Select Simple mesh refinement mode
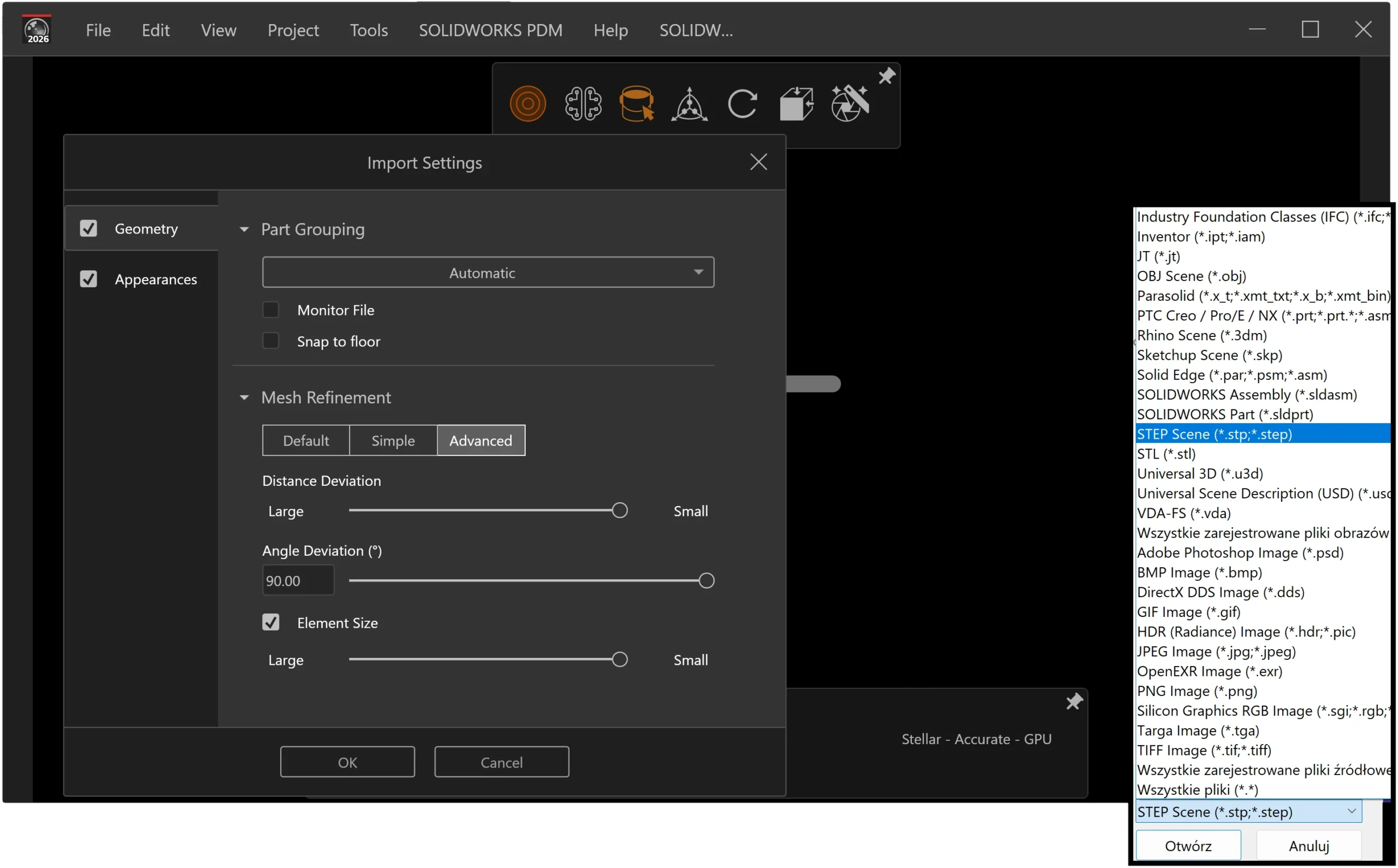Viewport: 1398px width, 868px height. pyautogui.click(x=393, y=441)
